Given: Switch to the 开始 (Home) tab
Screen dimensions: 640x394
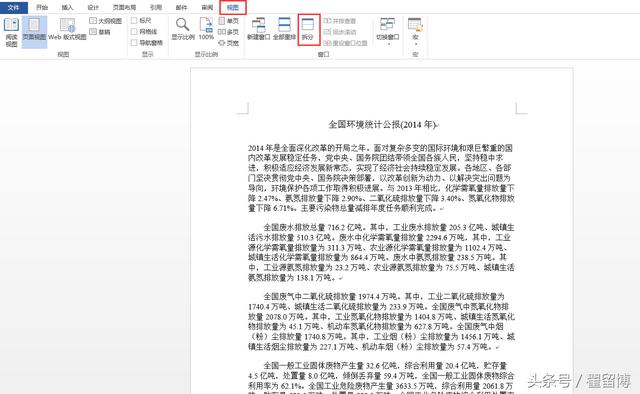Looking at the screenshot, I should pos(42,7).
